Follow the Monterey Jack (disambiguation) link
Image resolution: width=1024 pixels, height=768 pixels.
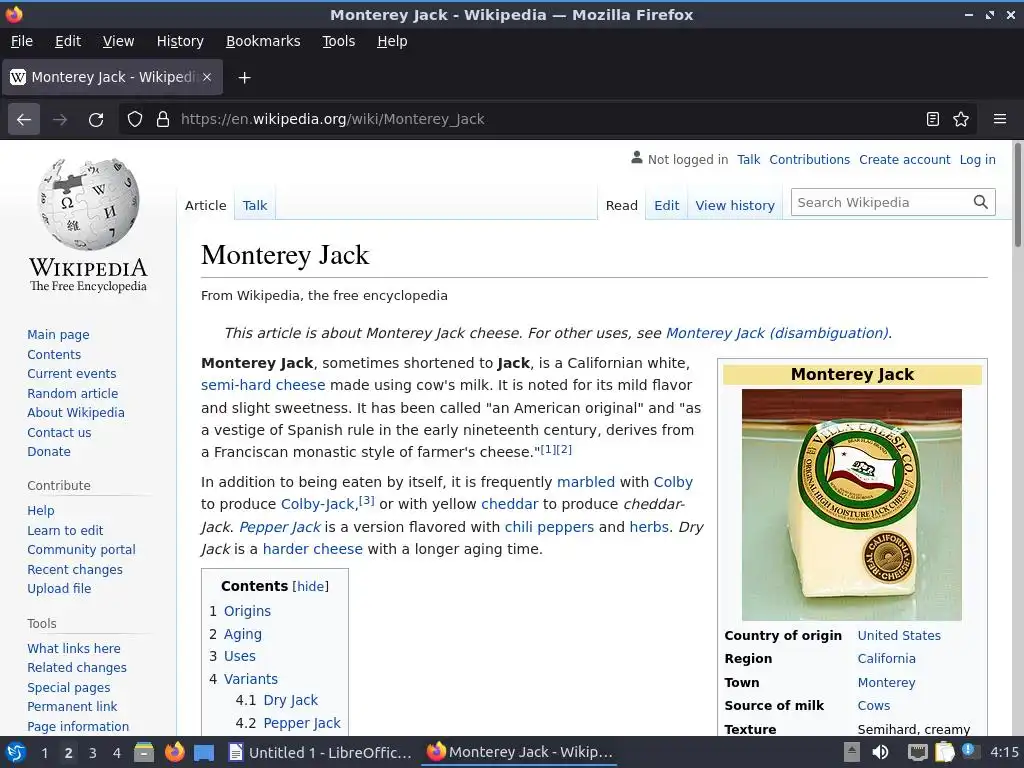(x=777, y=333)
